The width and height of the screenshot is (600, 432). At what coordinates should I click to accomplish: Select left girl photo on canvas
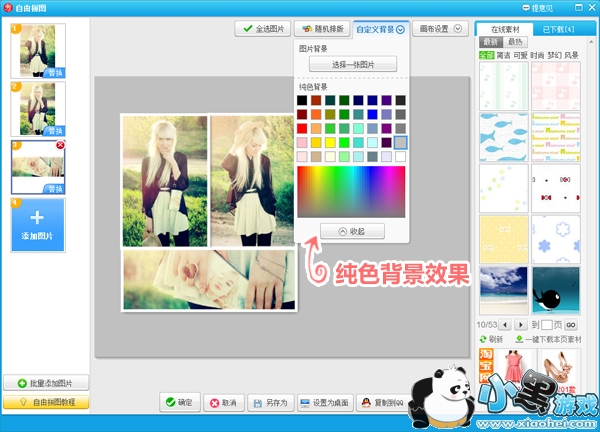coord(165,181)
